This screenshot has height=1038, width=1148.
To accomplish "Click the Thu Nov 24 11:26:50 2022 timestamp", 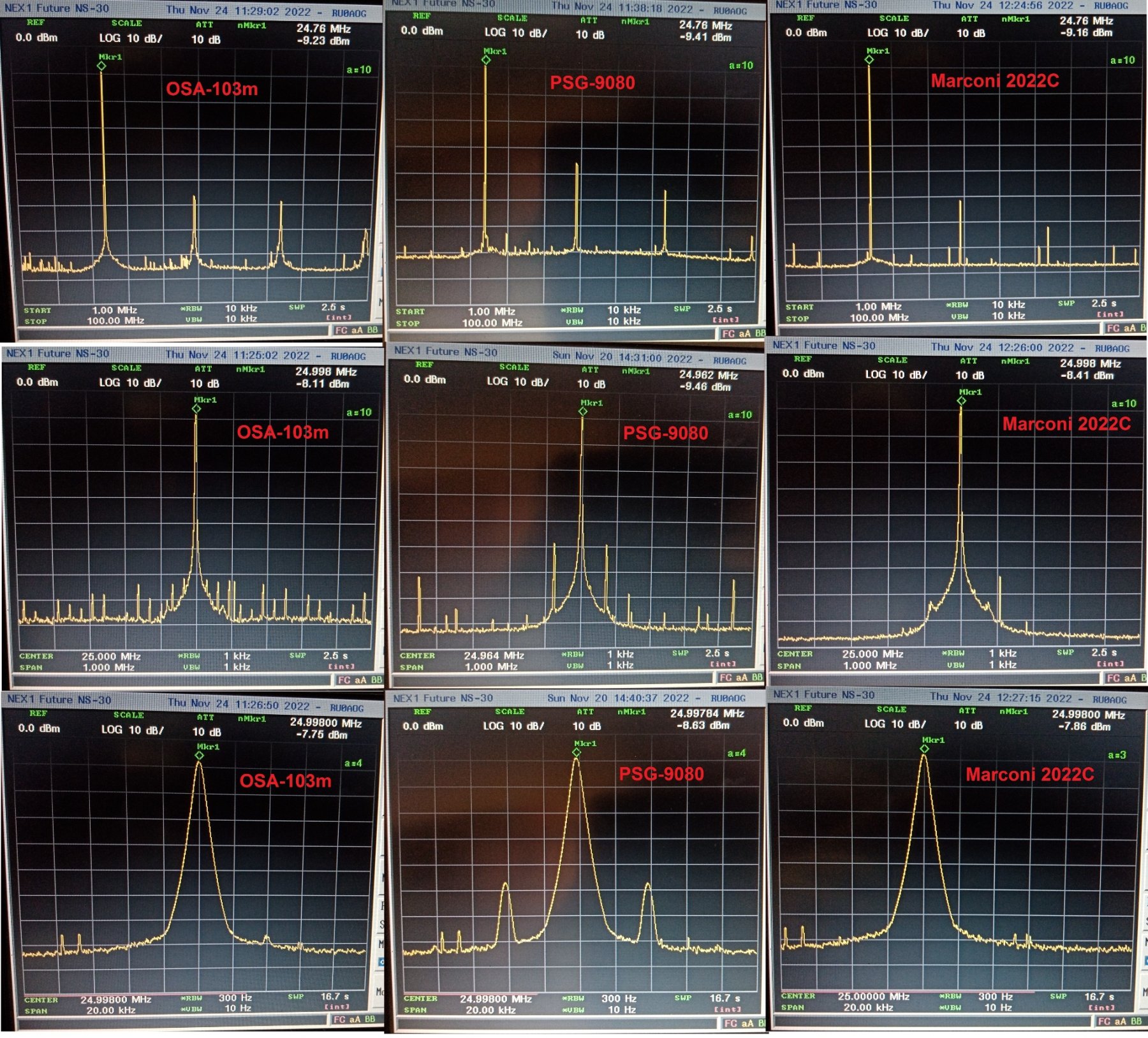I will 239,704.
